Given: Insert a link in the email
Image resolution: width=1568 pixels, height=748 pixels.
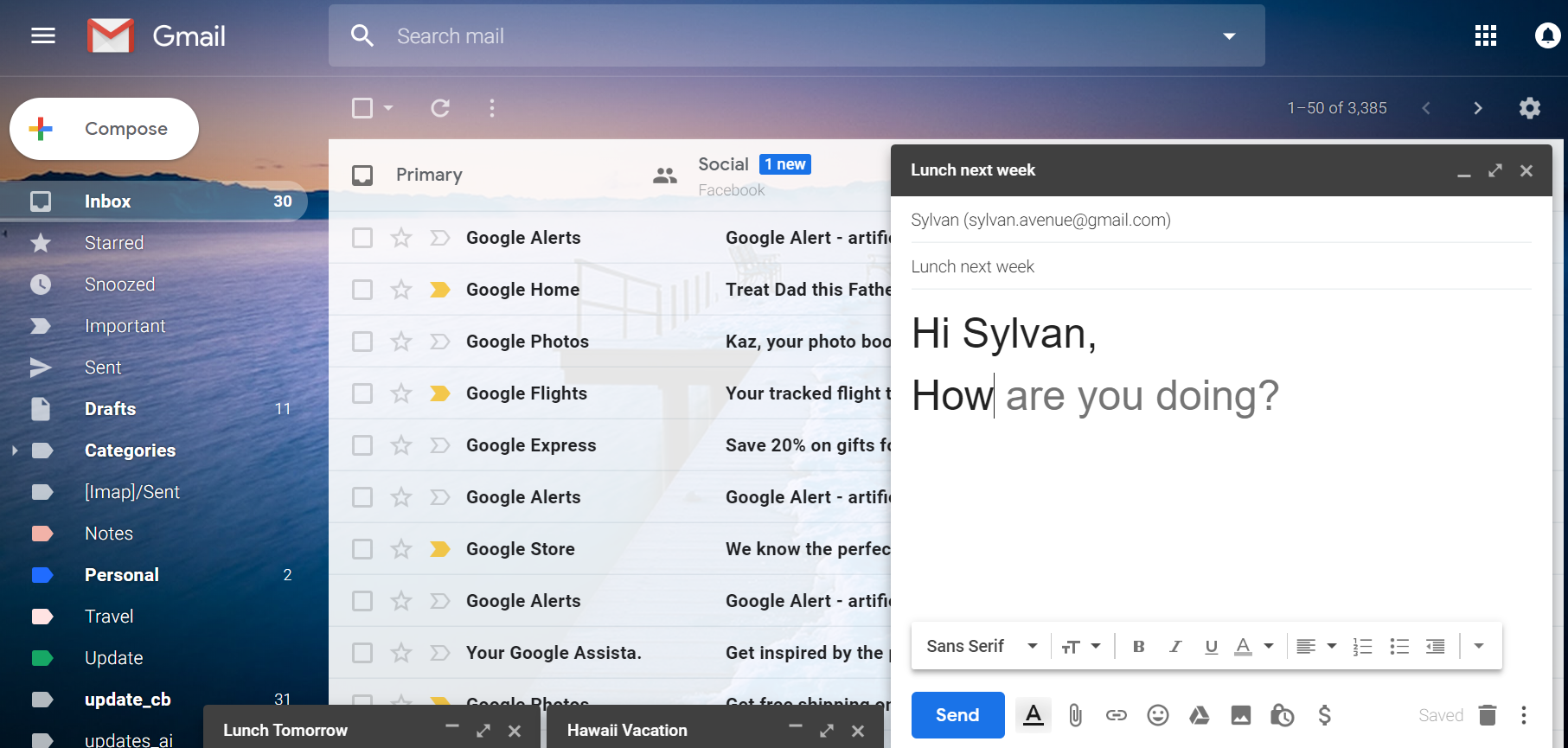Looking at the screenshot, I should [1117, 715].
